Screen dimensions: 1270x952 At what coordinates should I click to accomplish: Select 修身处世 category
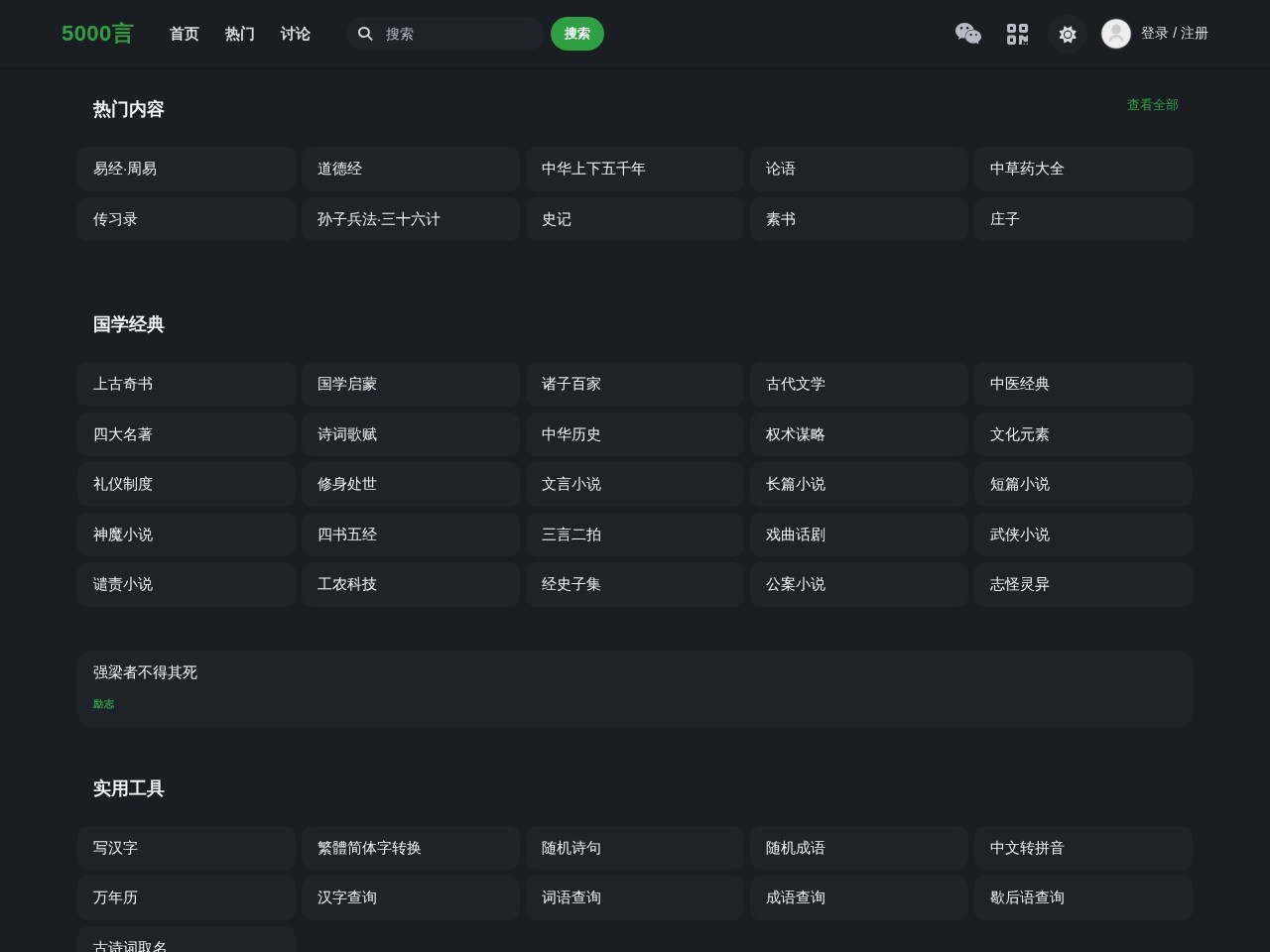411,484
